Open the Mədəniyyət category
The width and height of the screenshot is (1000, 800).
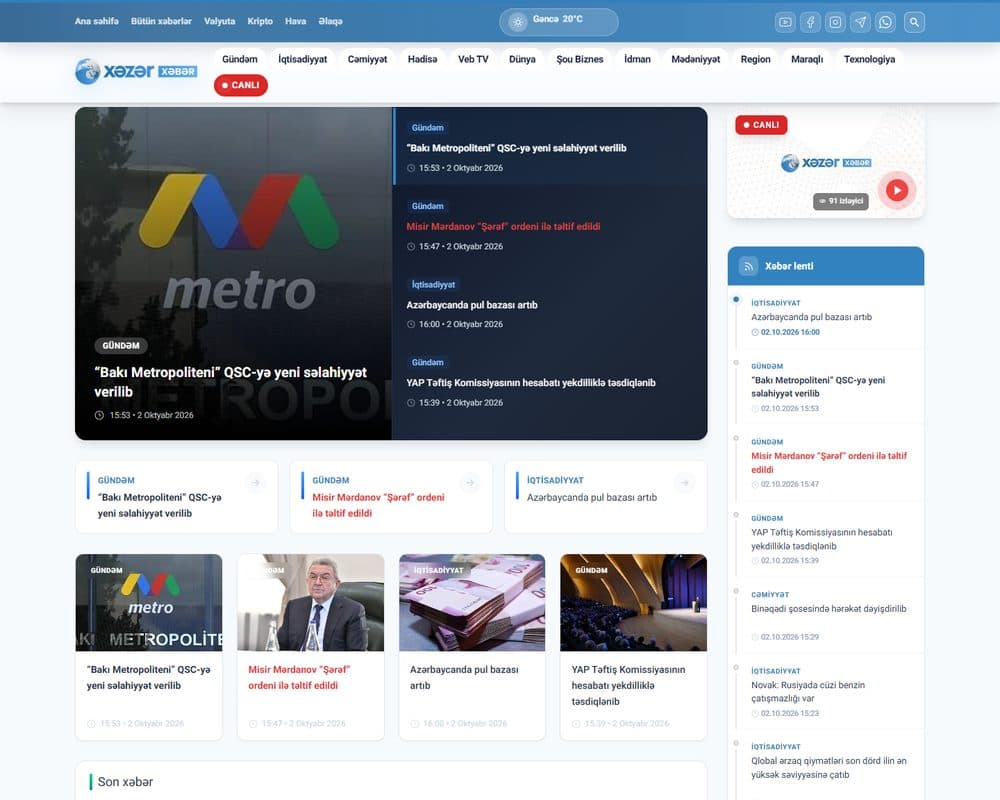coord(695,59)
